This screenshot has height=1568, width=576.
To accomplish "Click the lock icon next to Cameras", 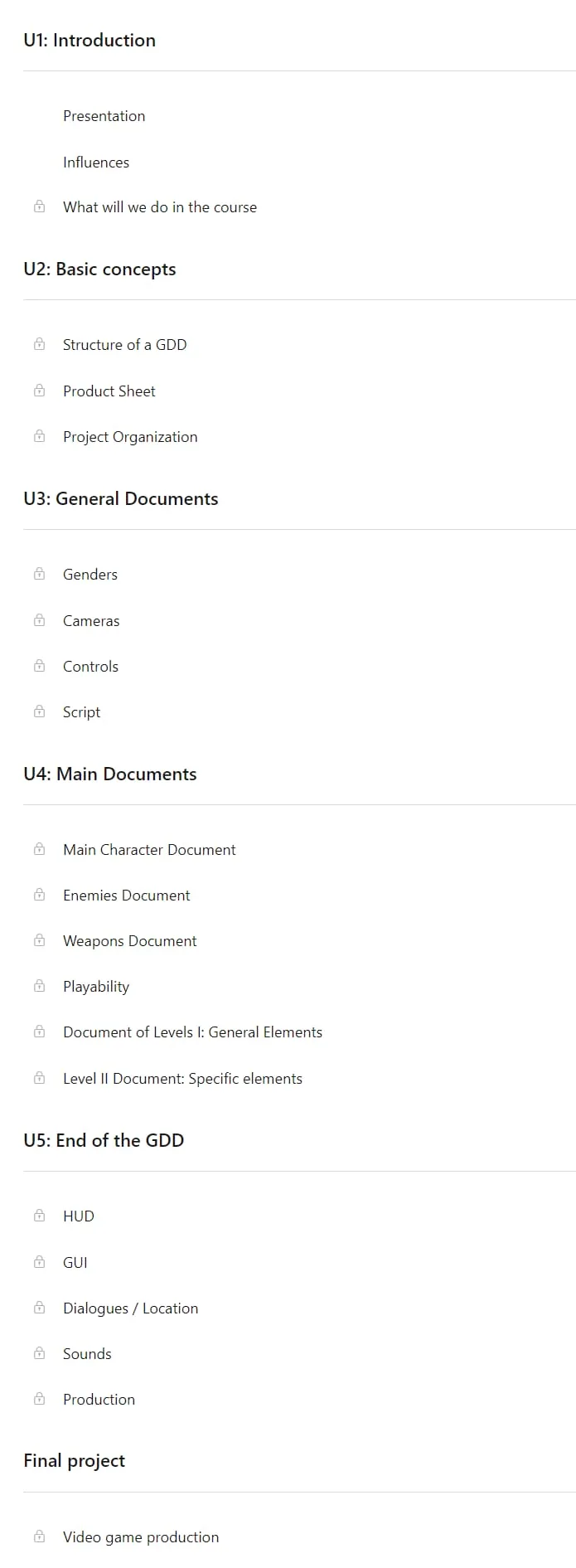I will pyautogui.click(x=39, y=620).
